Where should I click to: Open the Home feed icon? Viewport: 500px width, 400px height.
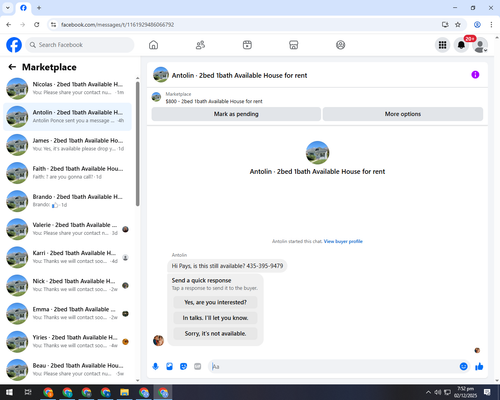pos(153,45)
